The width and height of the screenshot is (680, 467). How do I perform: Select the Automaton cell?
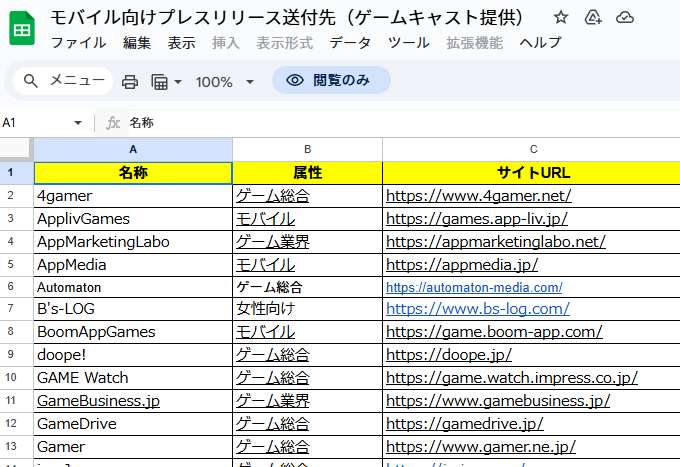(133, 287)
